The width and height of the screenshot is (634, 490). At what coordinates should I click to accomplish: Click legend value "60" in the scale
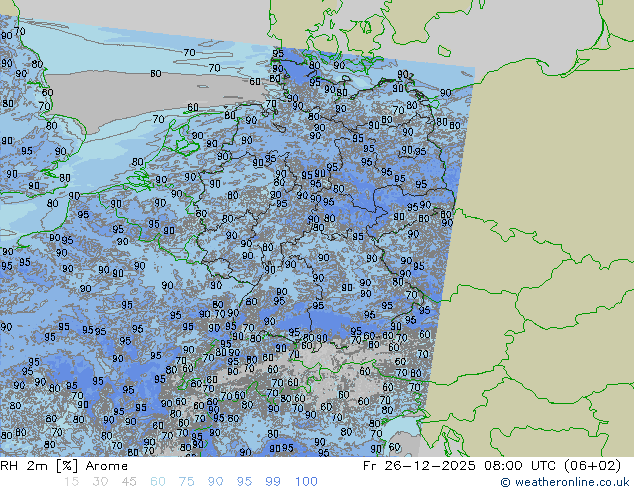click(158, 482)
